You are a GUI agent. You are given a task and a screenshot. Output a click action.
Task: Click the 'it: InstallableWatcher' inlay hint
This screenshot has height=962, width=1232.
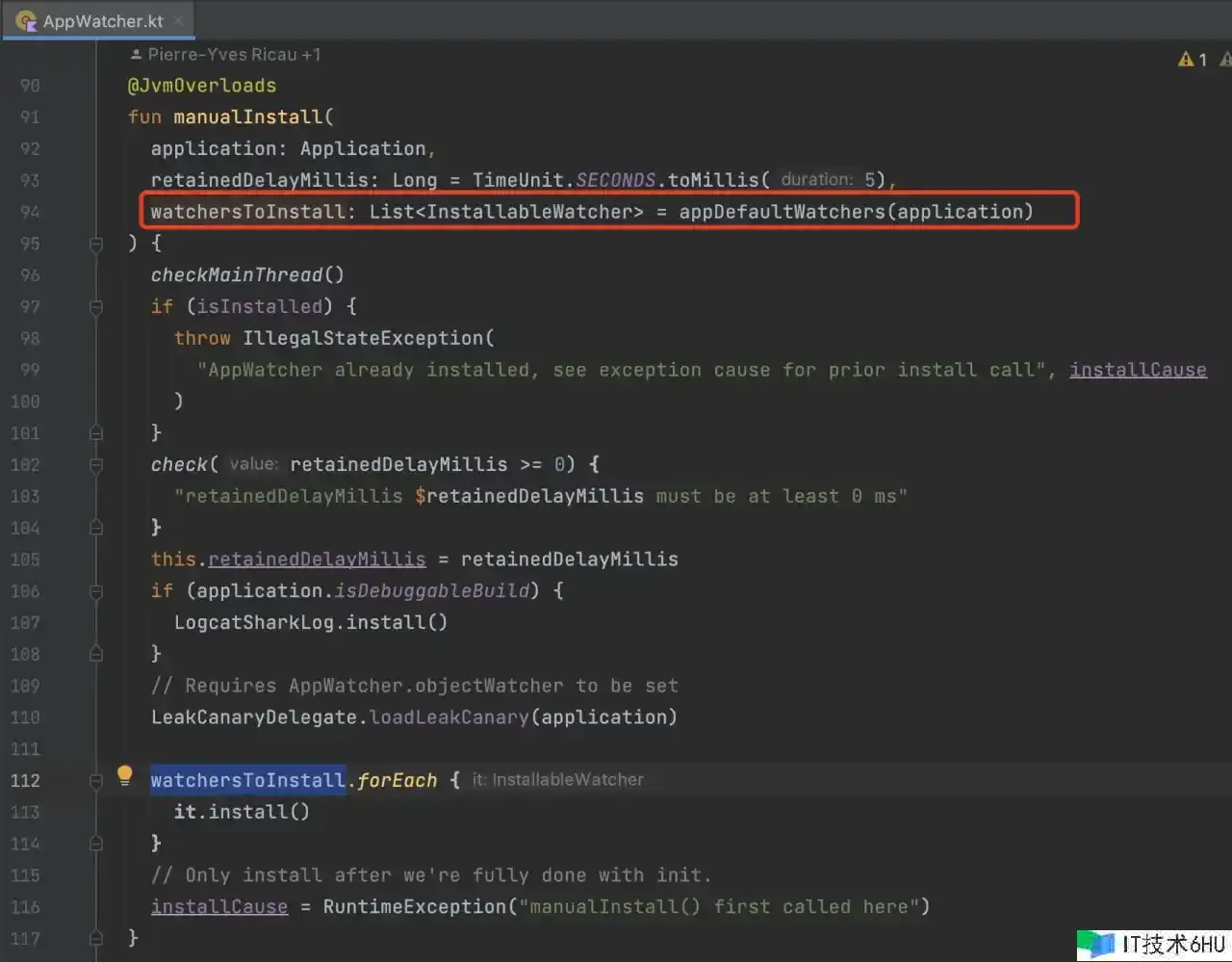pos(558,780)
